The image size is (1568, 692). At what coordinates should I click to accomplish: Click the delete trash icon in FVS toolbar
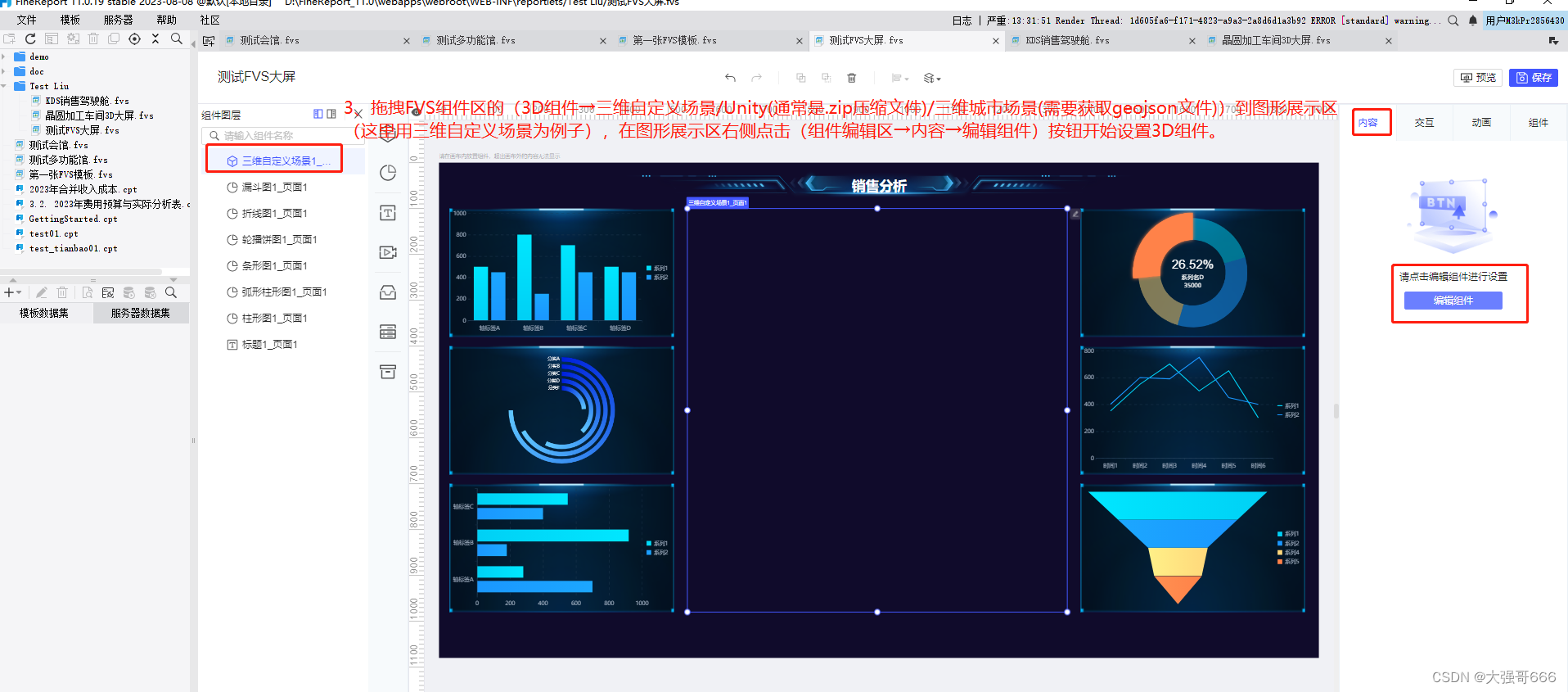click(x=852, y=78)
